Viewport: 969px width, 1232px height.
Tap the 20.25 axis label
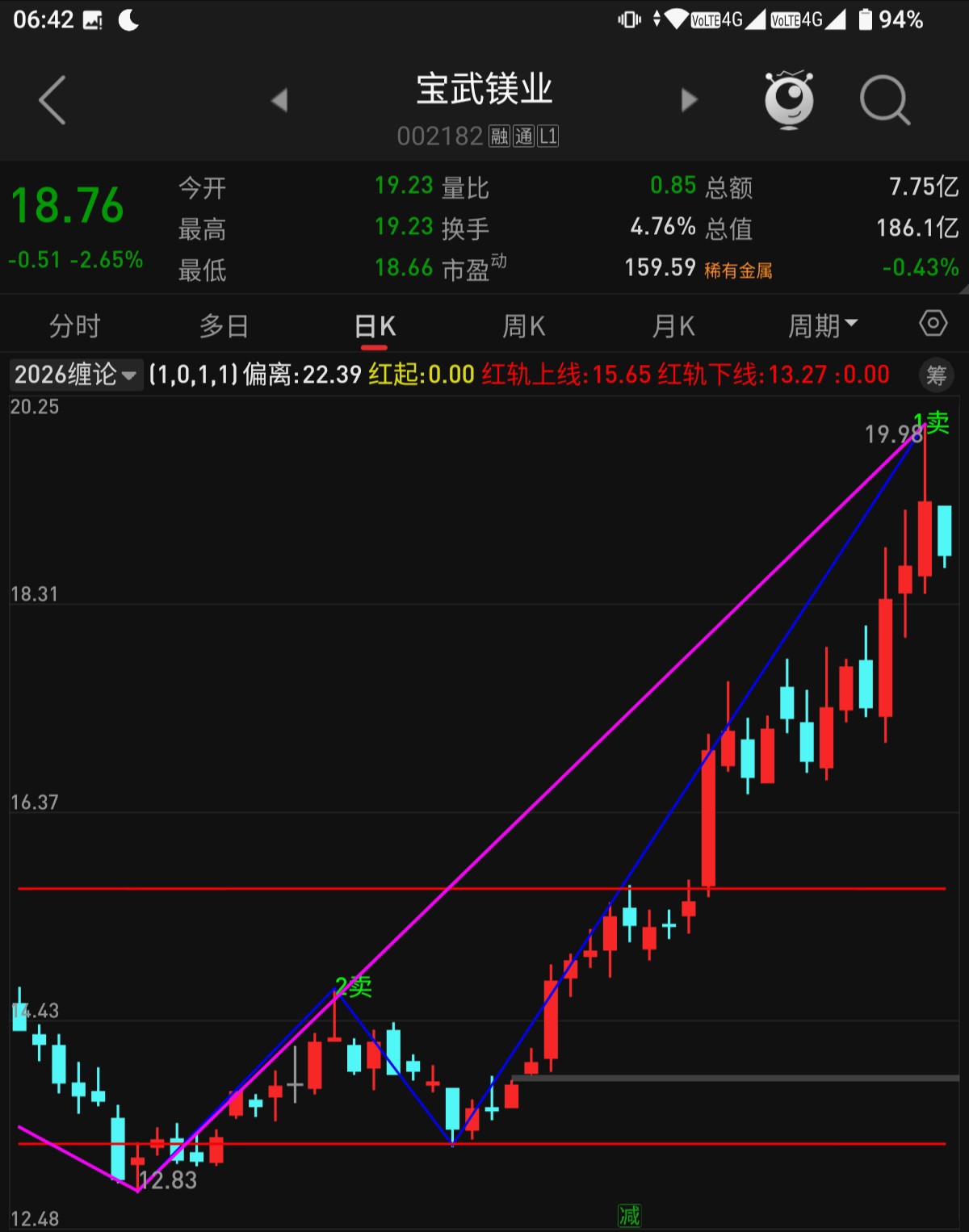click(x=35, y=407)
